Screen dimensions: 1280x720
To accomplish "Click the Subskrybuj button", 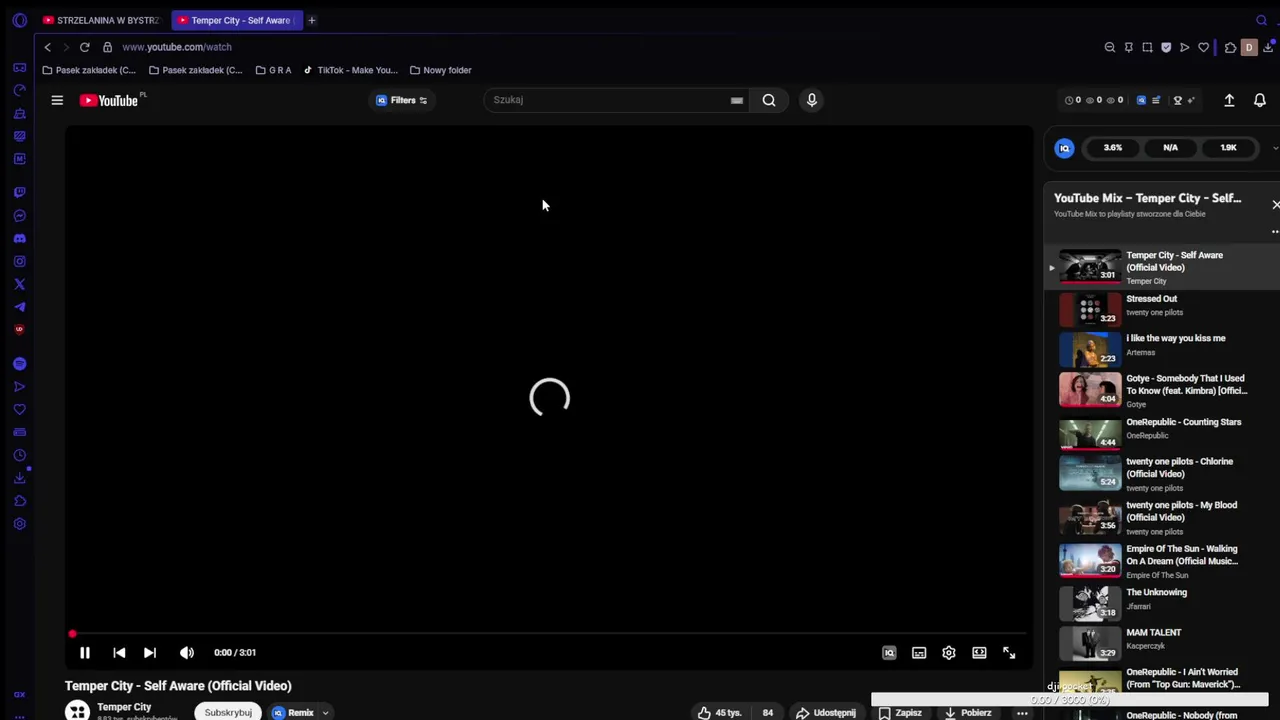I will (228, 712).
